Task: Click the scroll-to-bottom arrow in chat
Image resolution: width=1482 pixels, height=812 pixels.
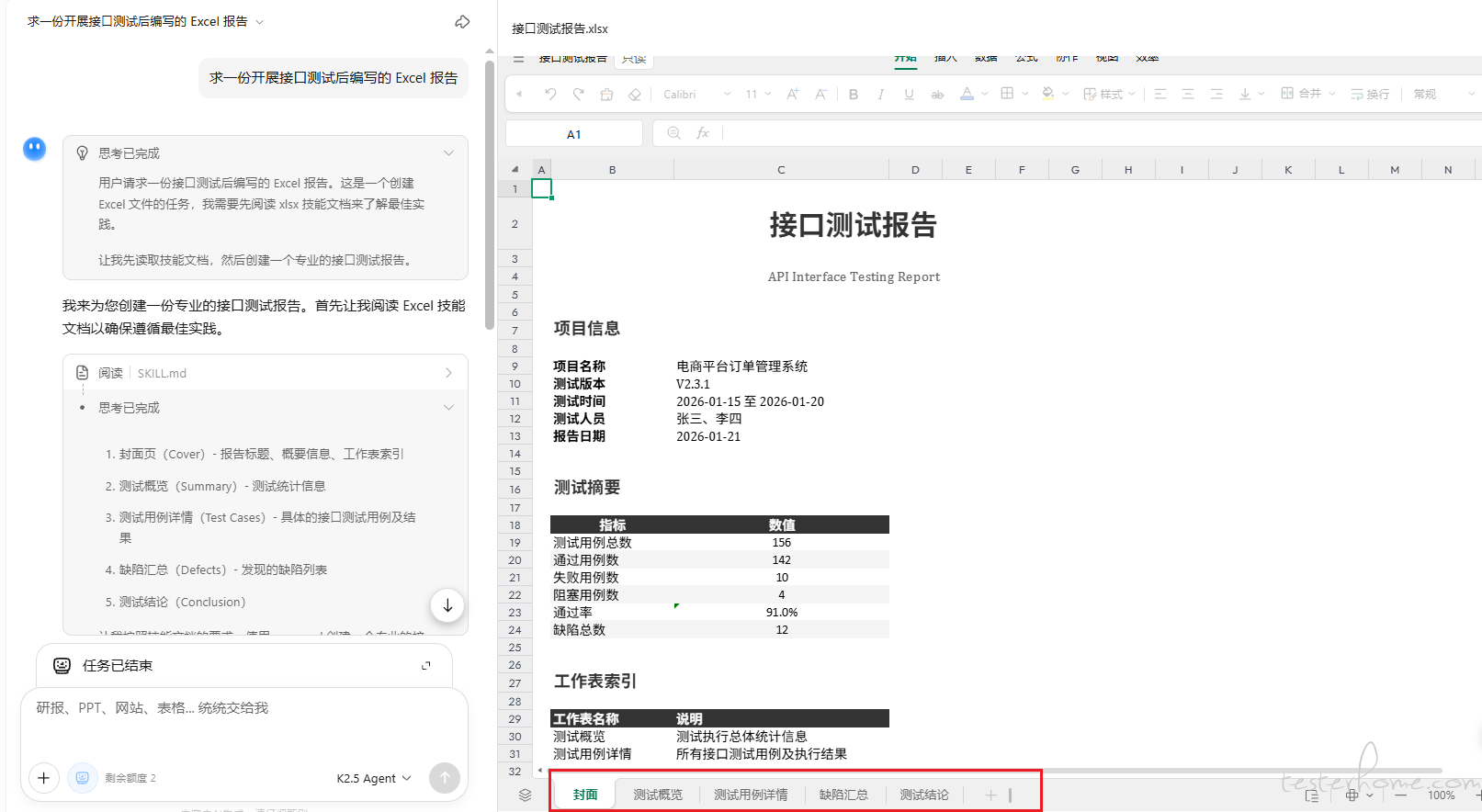Action: pos(447,605)
